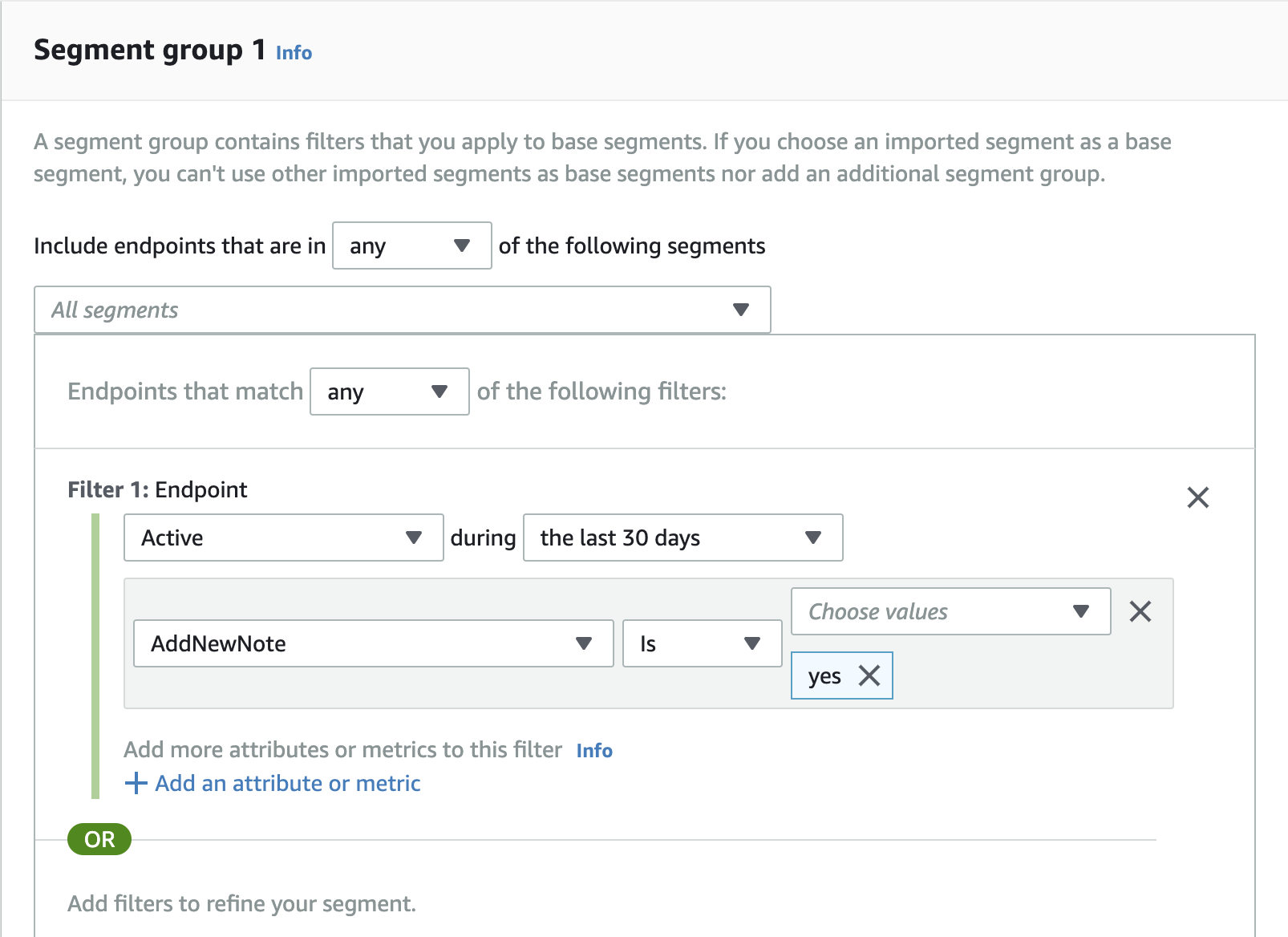Click the Choose values field
The image size is (1288, 937).
pos(930,611)
